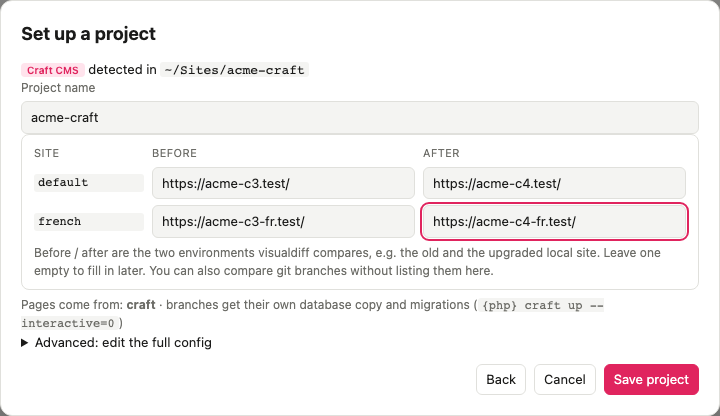Click the Set up a project heading
Screen dimensions: 720x416
pos(89,34)
